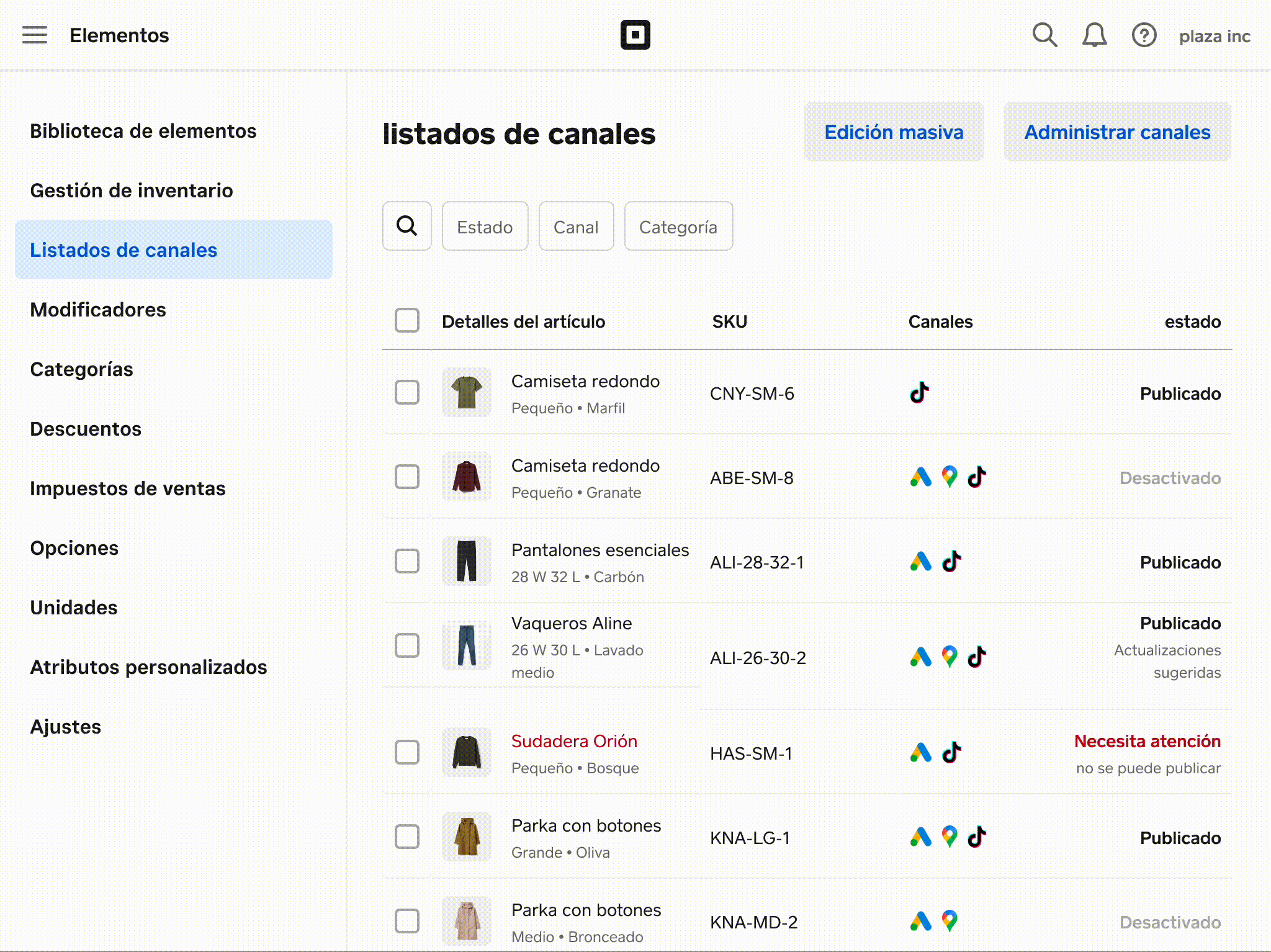Open the Canal filter dropdown
The height and width of the screenshot is (952, 1271).
coord(576,227)
